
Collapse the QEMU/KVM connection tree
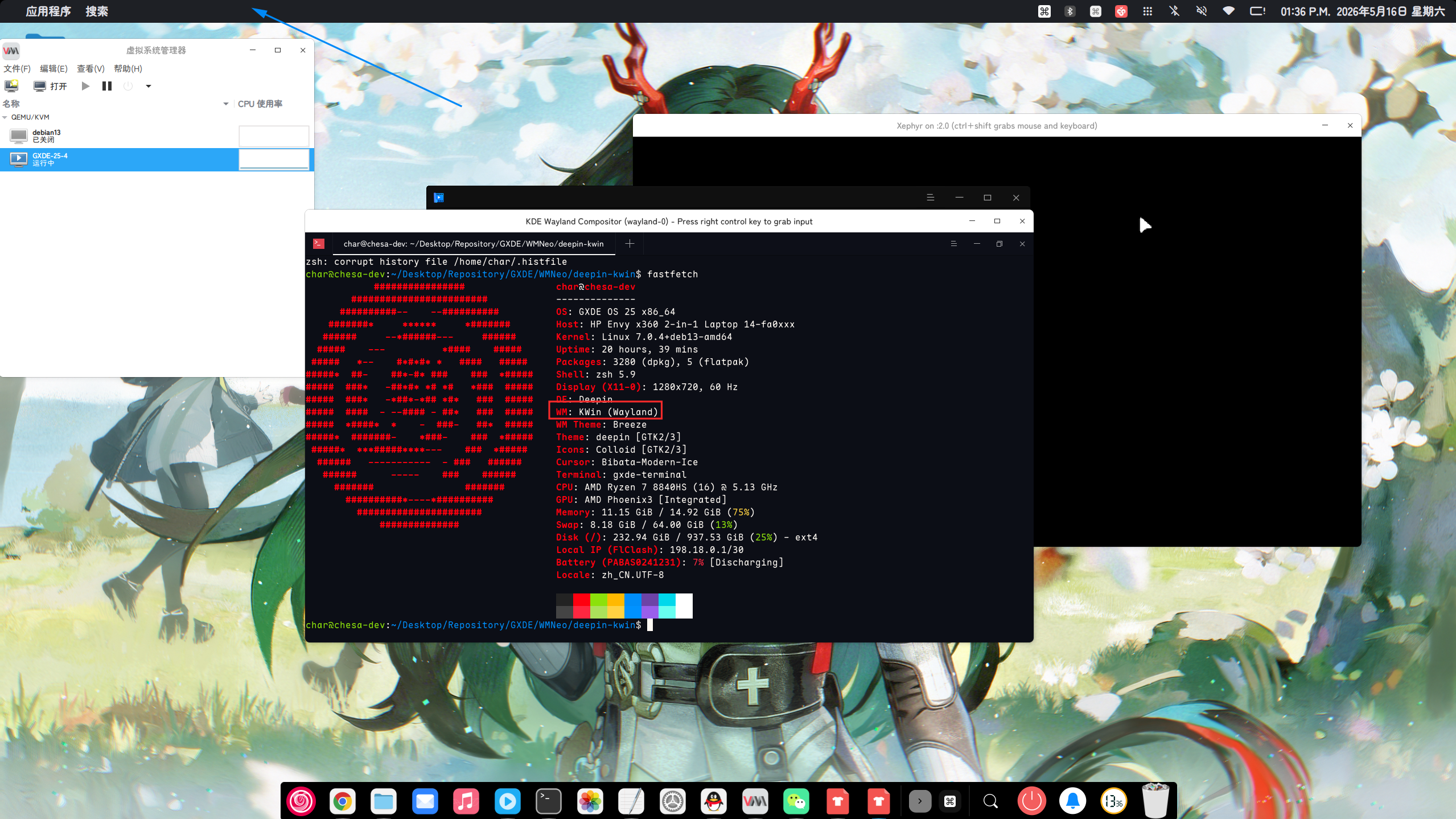click(x=5, y=117)
